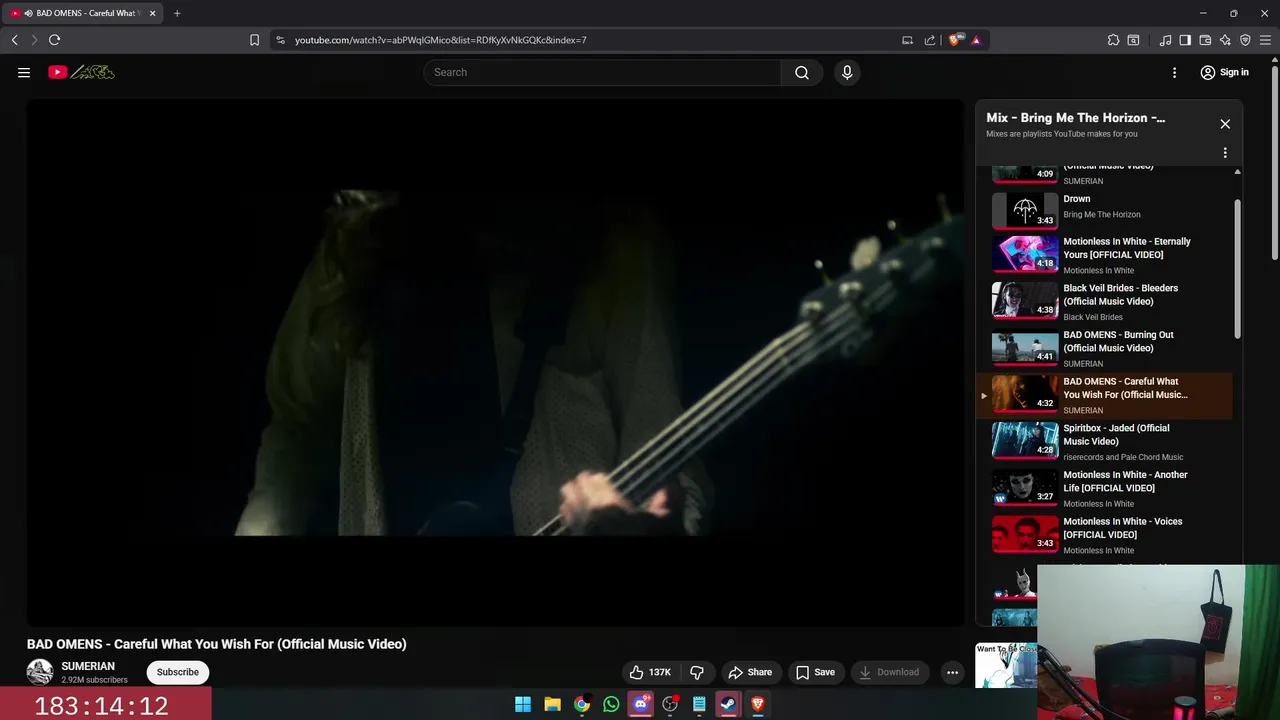Image resolution: width=1280 pixels, height=720 pixels.
Task: Open the SUMERIAN channel name link
Action: point(88,666)
